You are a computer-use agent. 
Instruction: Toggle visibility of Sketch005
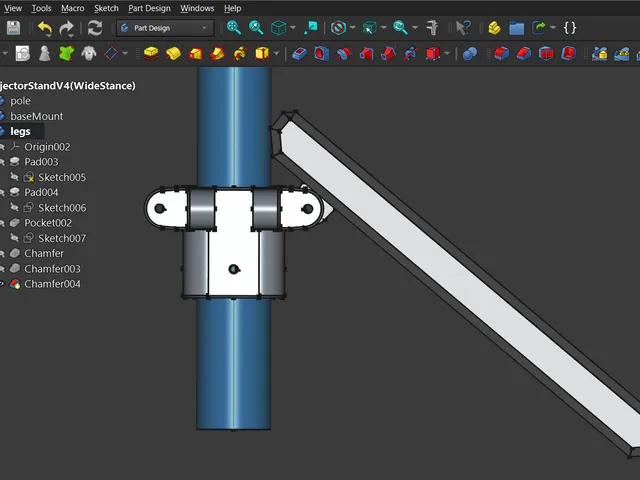pos(15,177)
